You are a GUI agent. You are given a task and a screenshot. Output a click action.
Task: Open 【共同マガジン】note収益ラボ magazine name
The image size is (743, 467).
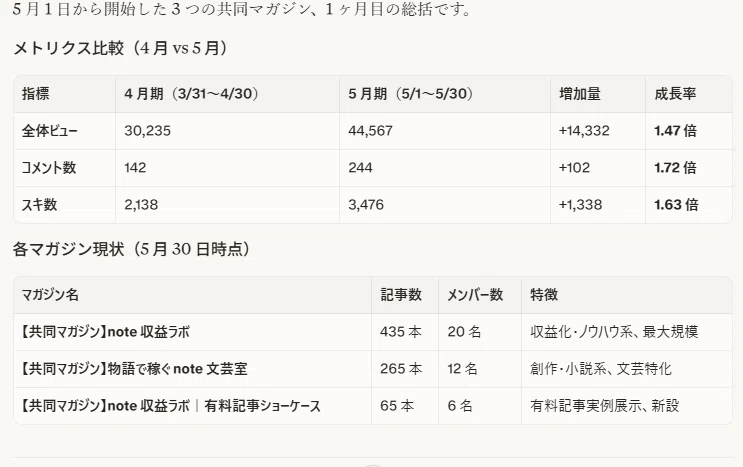(104, 332)
